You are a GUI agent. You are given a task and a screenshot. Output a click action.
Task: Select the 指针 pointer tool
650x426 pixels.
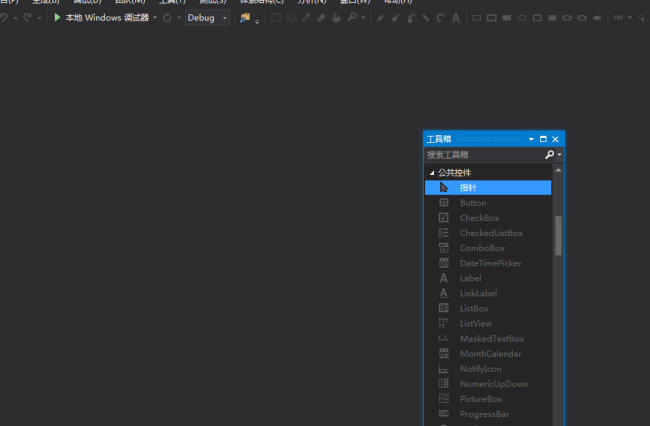(x=468, y=188)
